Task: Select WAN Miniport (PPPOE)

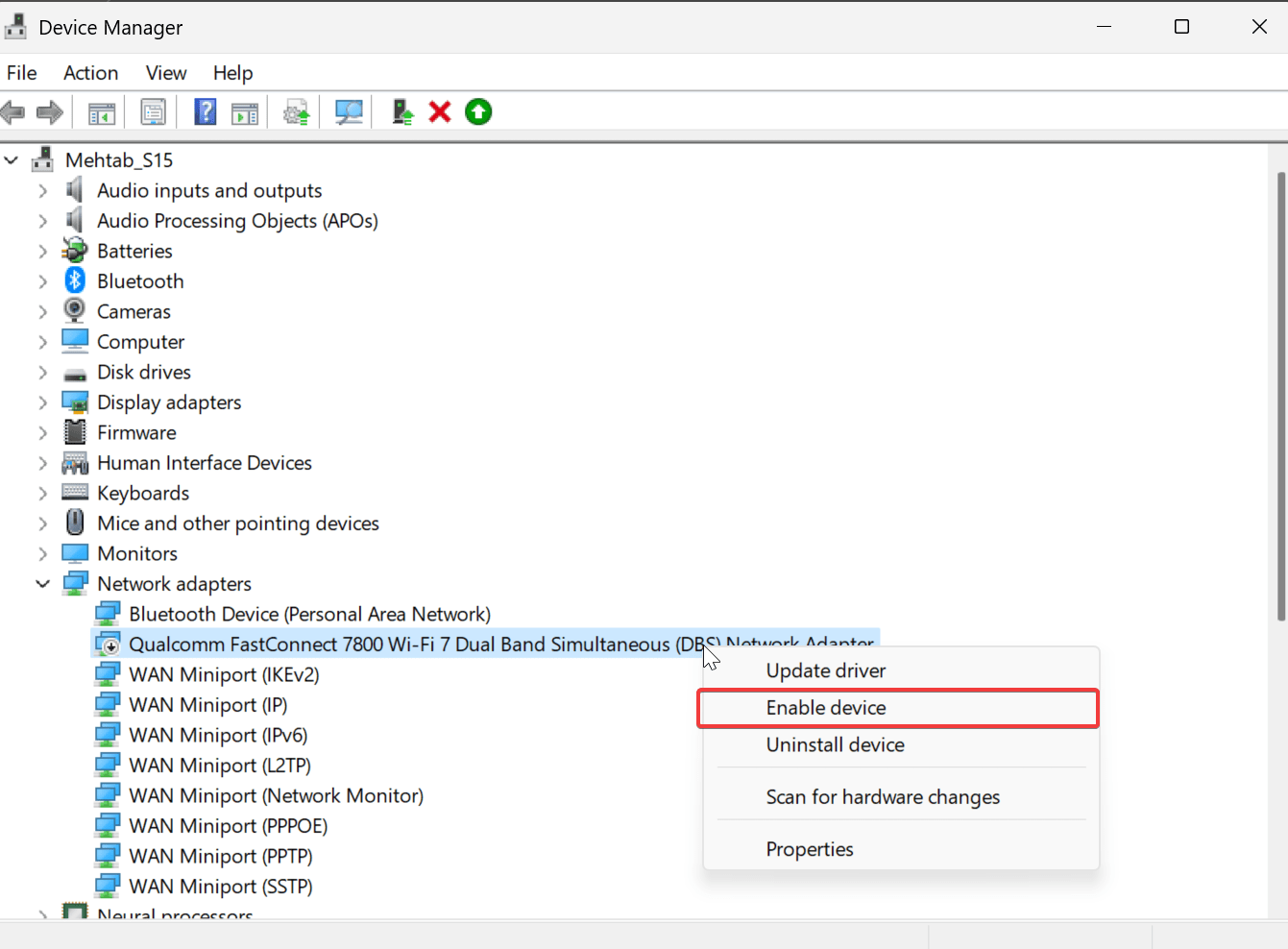Action: point(229,826)
